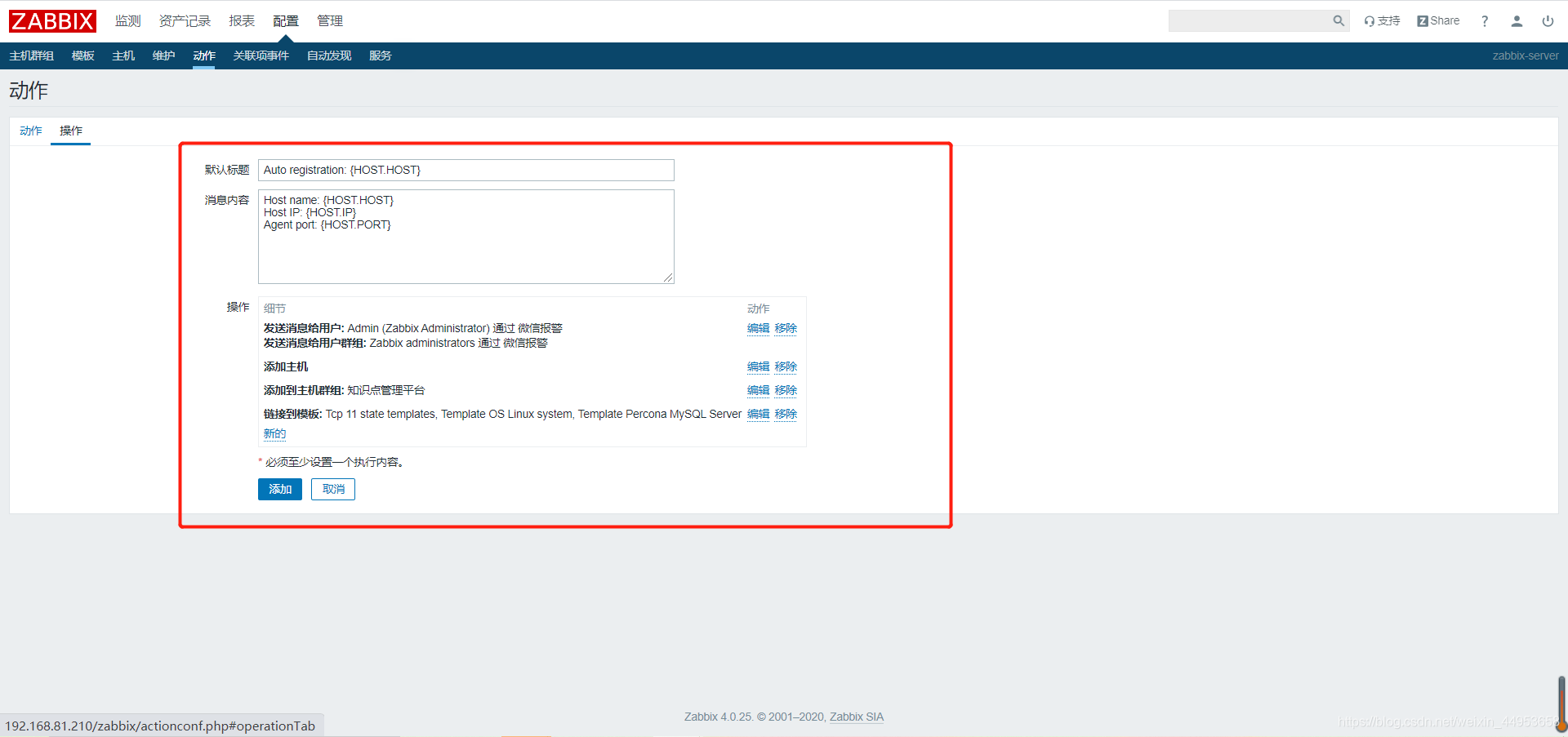Image resolution: width=1568 pixels, height=737 pixels.
Task: Go to 关联项事件 submenu
Action: pos(261,55)
